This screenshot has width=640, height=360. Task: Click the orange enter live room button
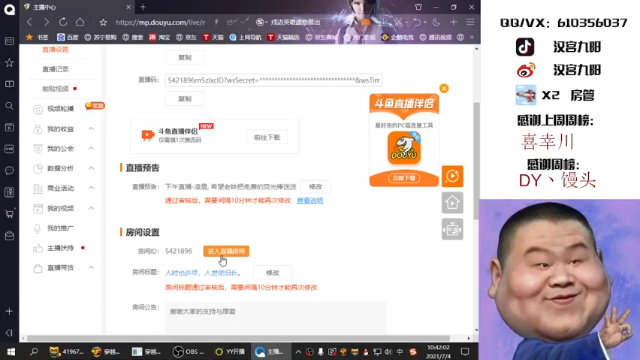(226, 251)
